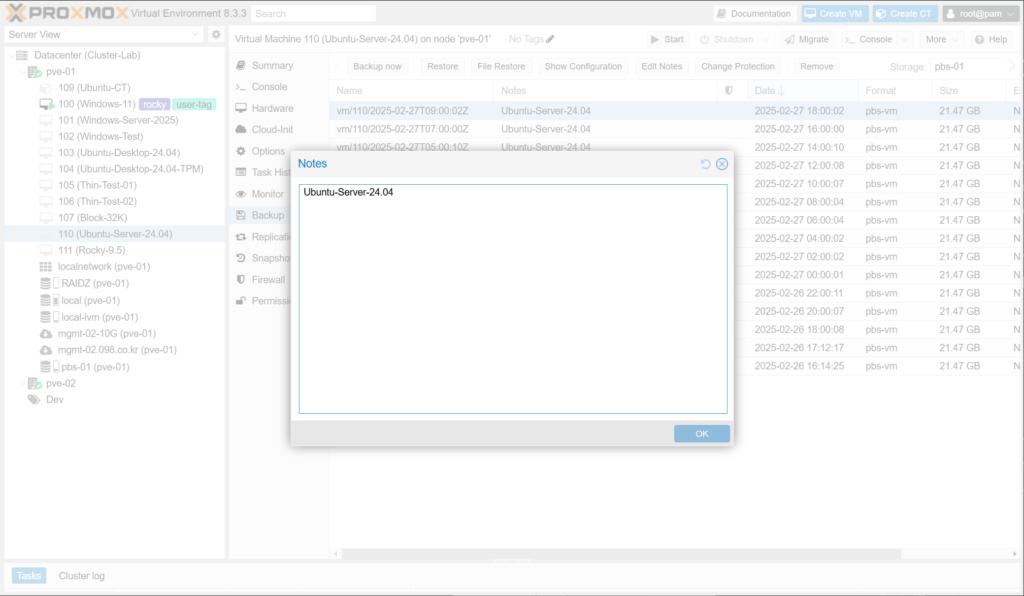
Task: Click the pbs-01 storage icon in tree
Action: click(46, 367)
